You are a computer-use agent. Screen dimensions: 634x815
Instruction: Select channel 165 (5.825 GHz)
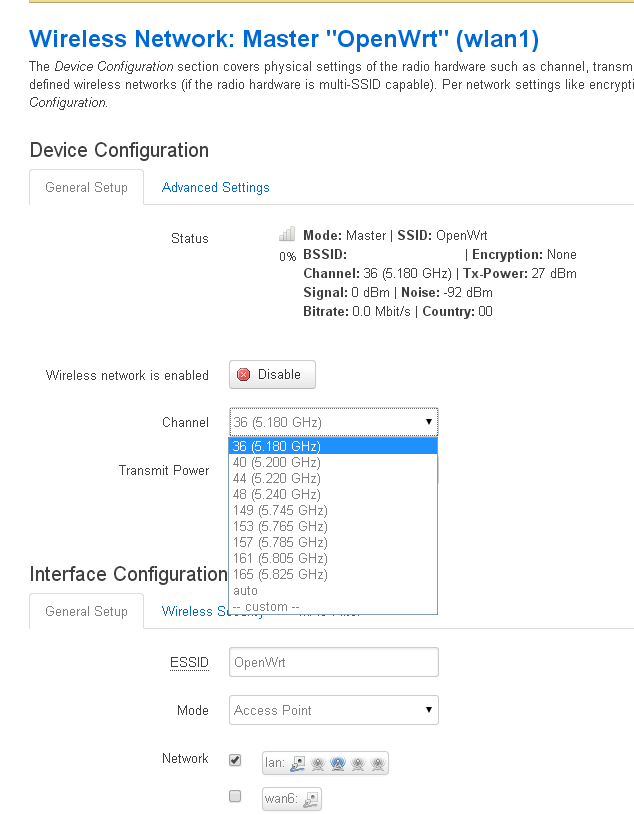pyautogui.click(x=333, y=575)
